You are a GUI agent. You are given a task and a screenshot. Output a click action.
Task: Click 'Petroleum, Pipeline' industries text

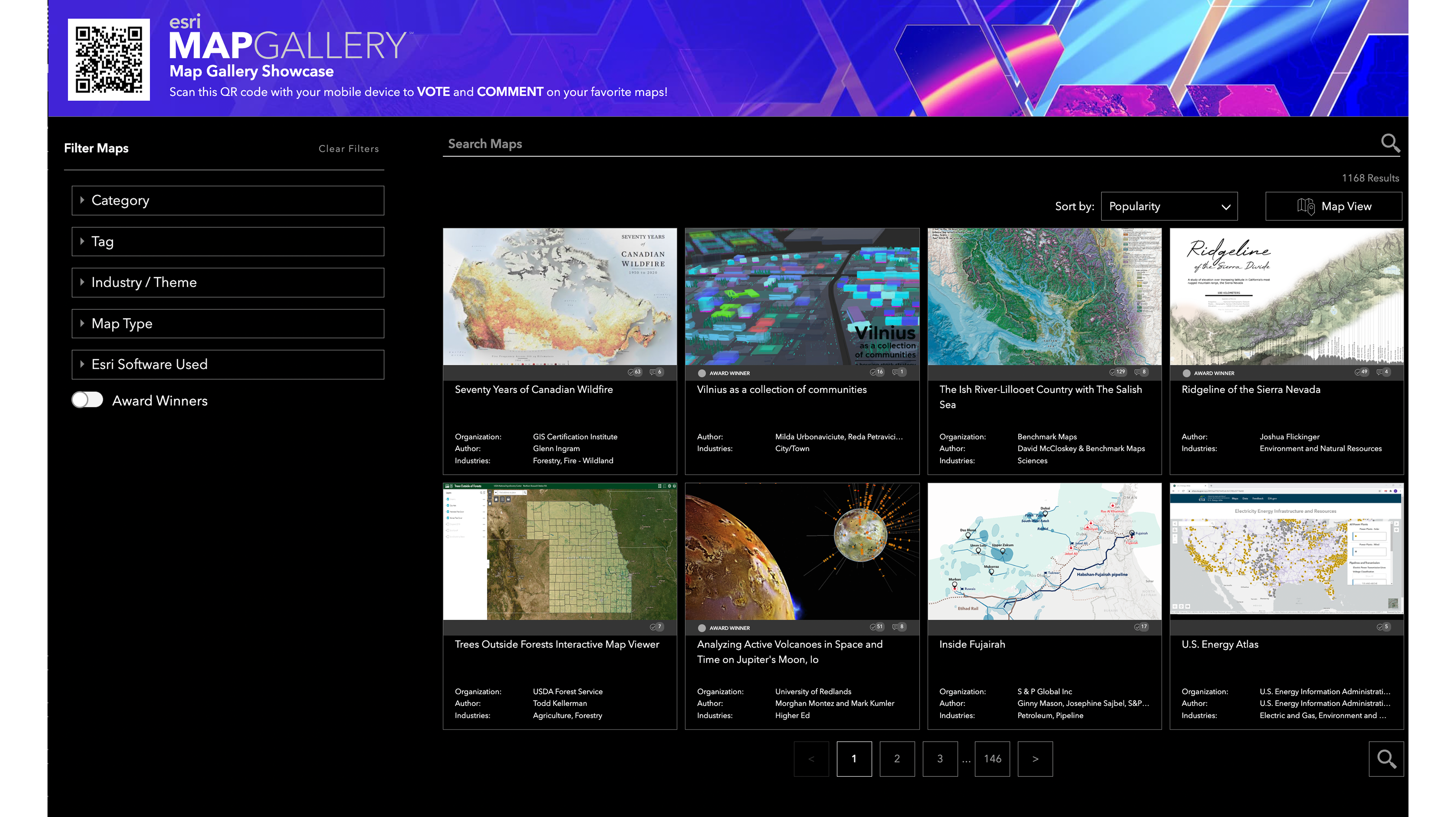click(1050, 715)
